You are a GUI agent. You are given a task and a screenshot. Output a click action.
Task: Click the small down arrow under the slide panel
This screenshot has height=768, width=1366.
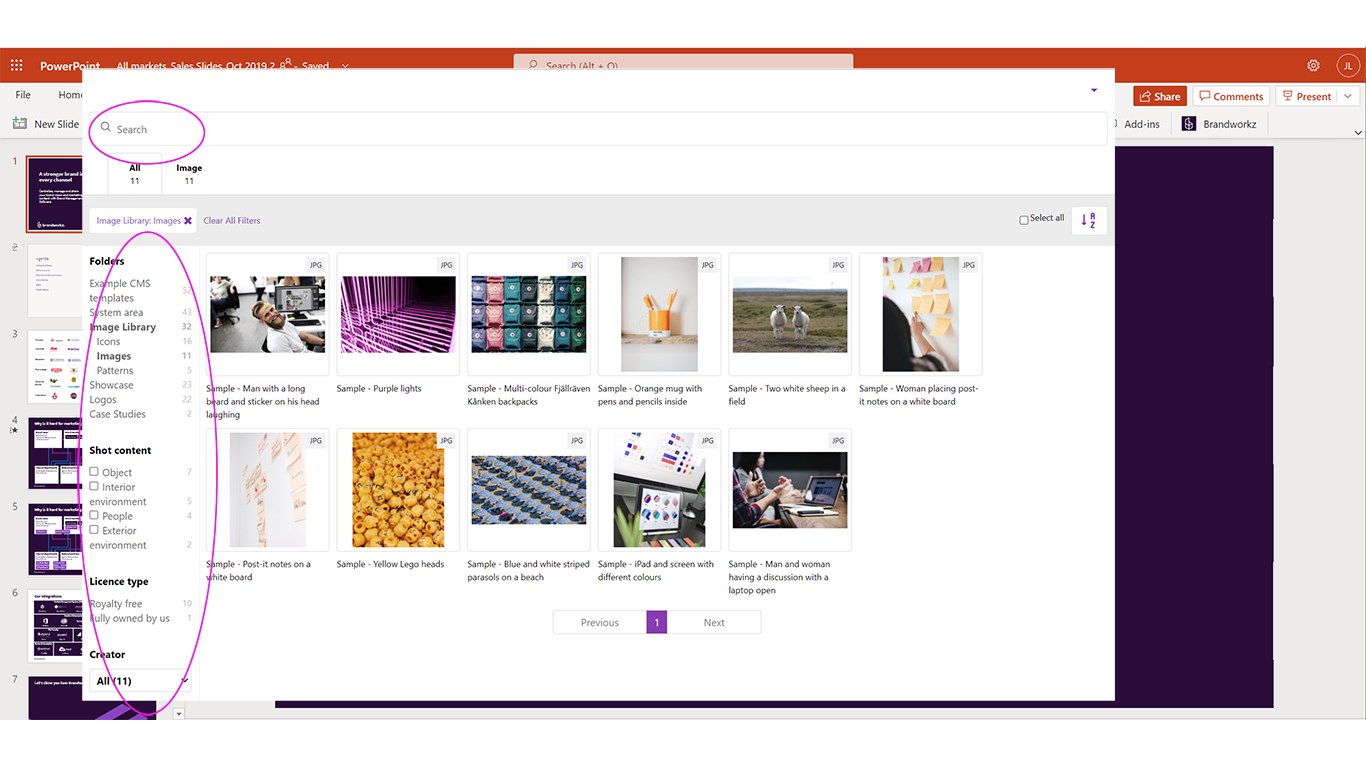(x=179, y=714)
